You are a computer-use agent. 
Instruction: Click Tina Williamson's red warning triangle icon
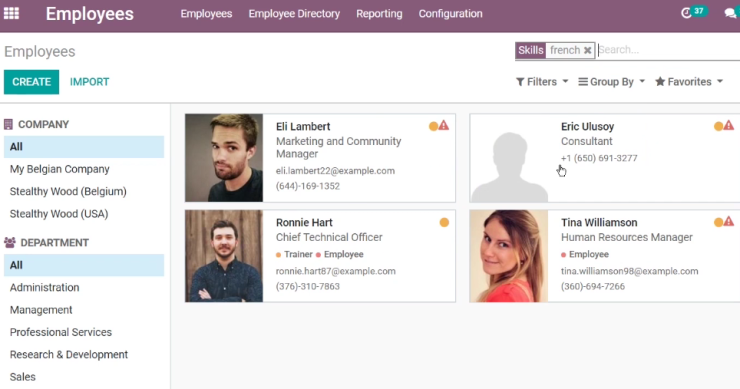pos(729,221)
